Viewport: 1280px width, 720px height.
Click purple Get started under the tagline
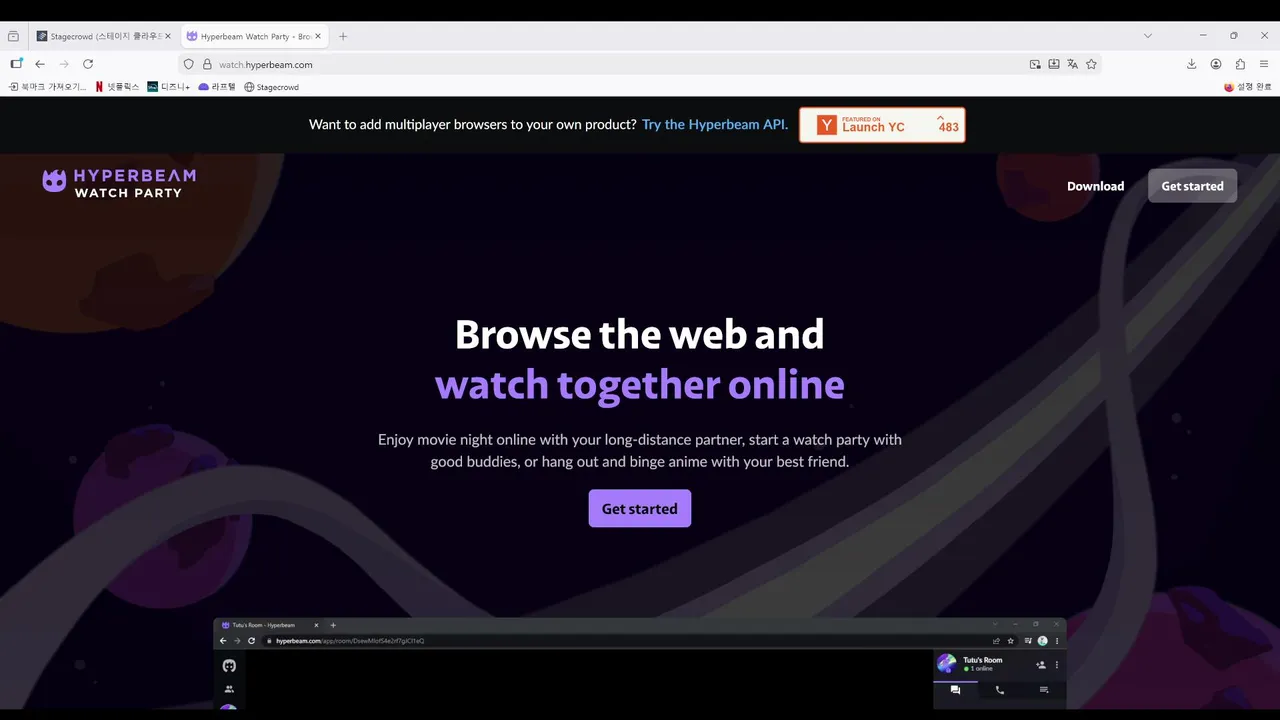(640, 508)
